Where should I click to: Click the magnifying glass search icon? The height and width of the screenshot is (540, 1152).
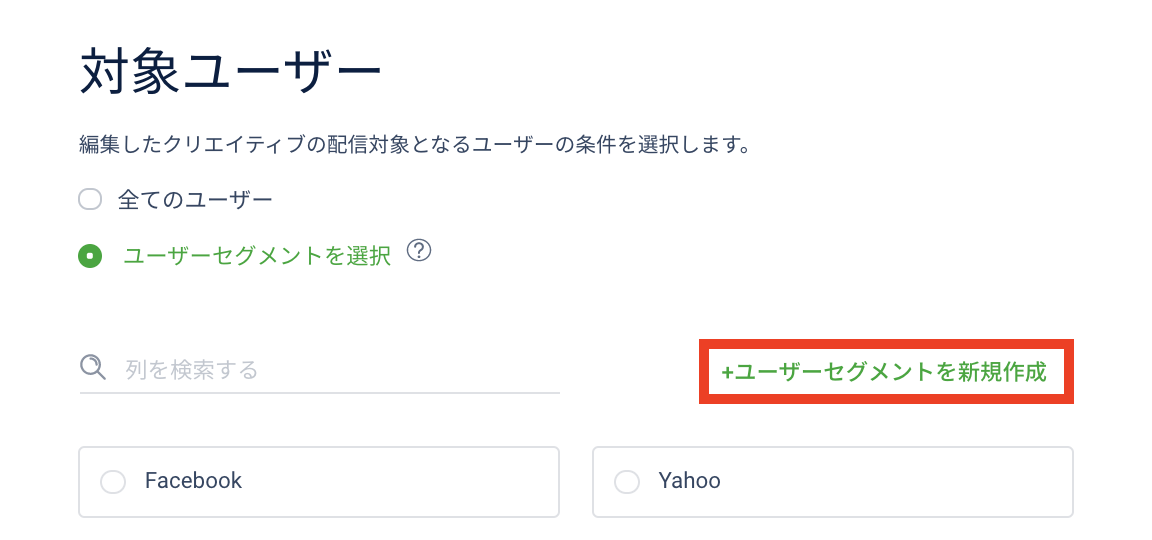pyautogui.click(x=93, y=367)
